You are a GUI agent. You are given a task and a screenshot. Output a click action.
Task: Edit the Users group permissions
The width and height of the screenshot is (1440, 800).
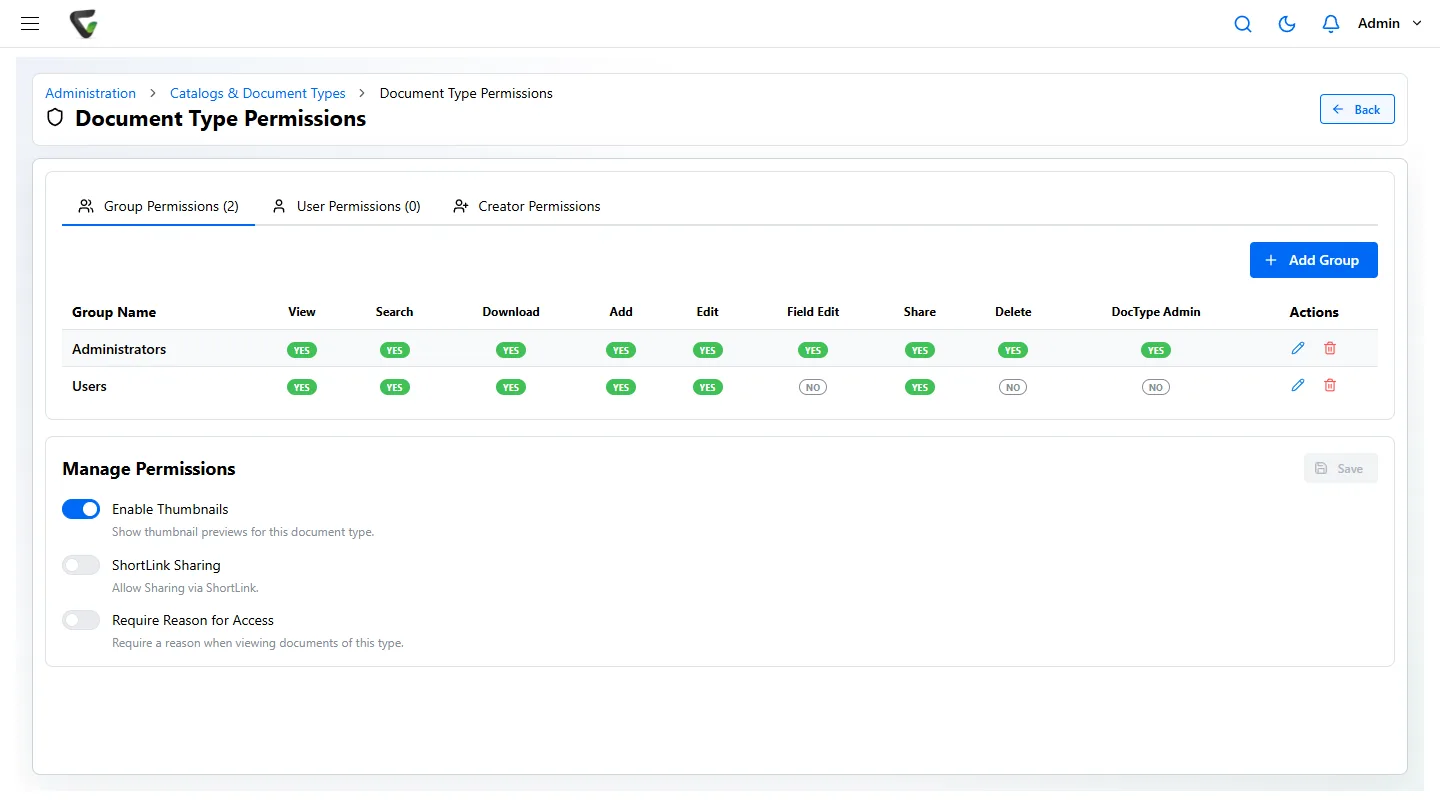click(x=1298, y=385)
